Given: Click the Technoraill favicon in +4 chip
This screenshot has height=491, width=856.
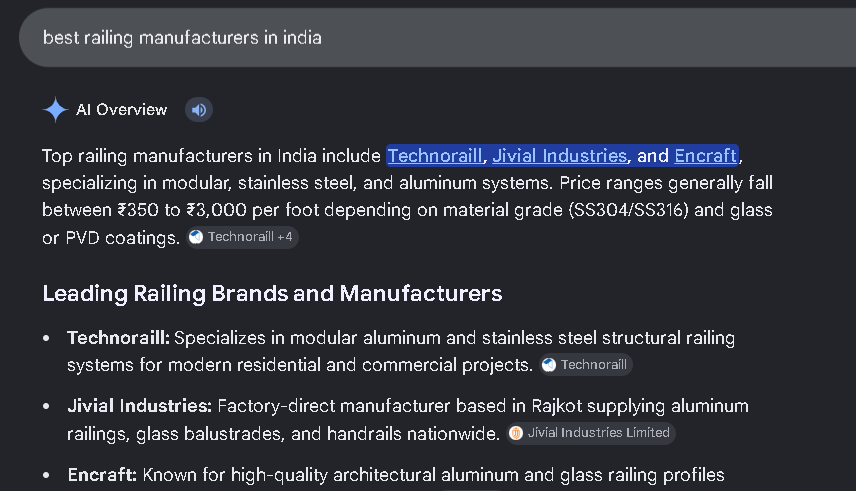Looking at the screenshot, I should pos(196,237).
